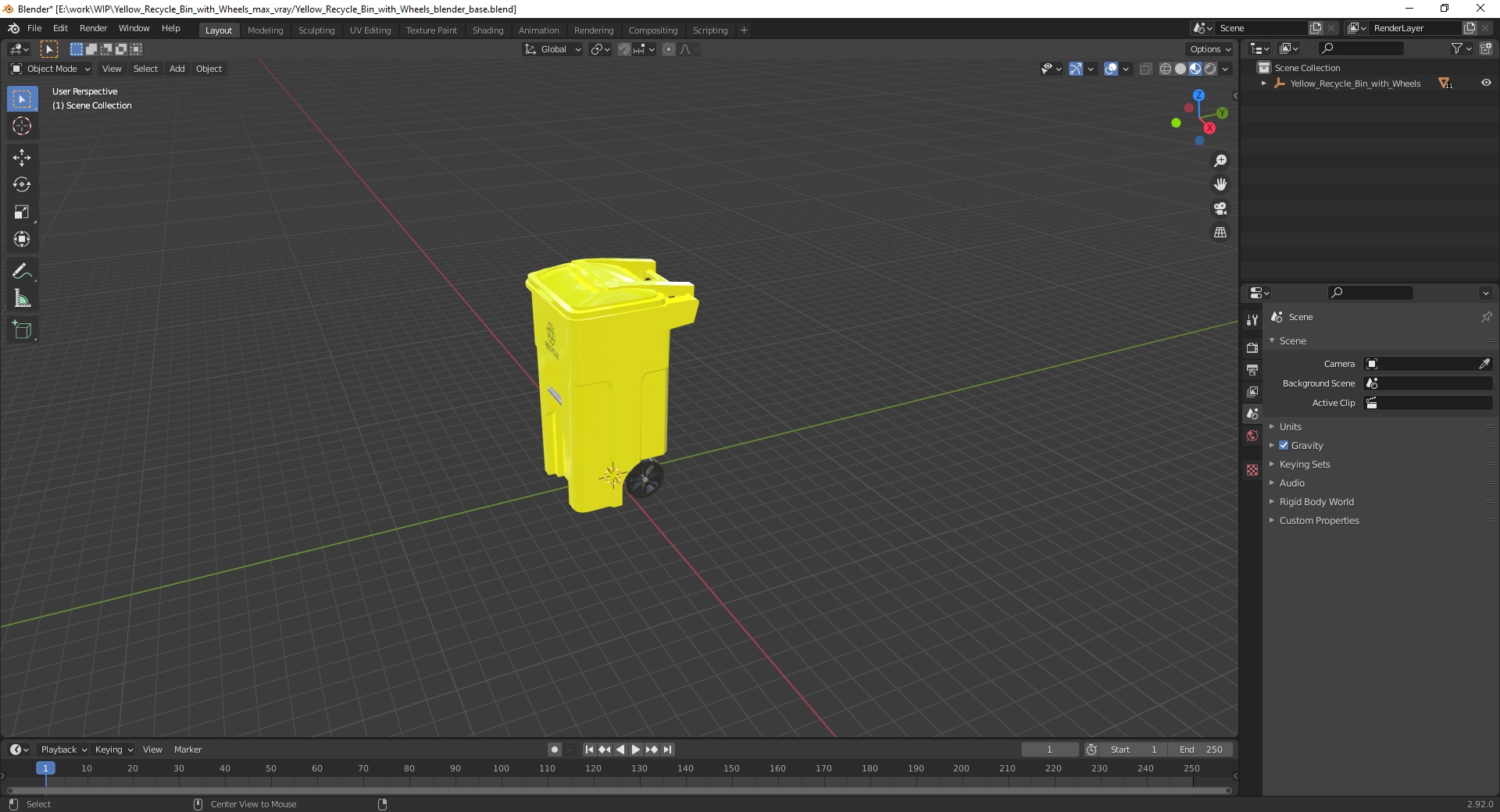Open the File menu
Viewport: 1500px width, 812px height.
pyautogui.click(x=34, y=28)
